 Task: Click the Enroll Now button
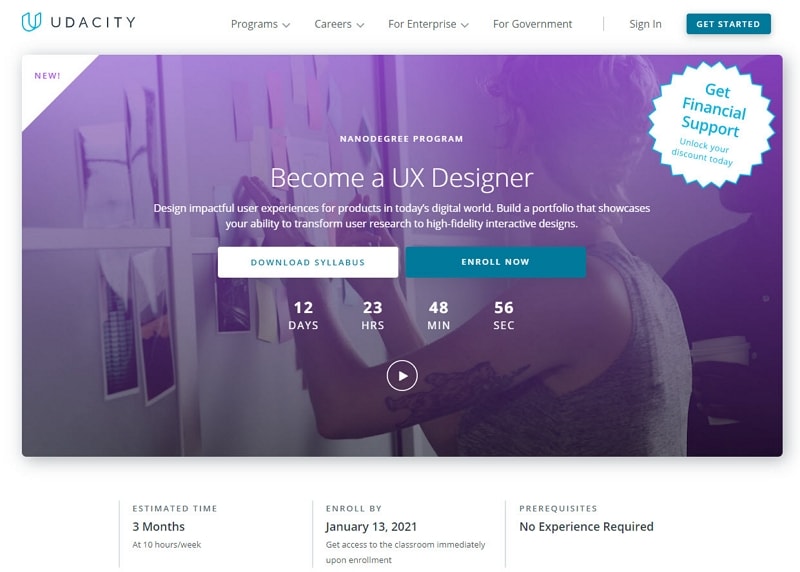coord(495,262)
